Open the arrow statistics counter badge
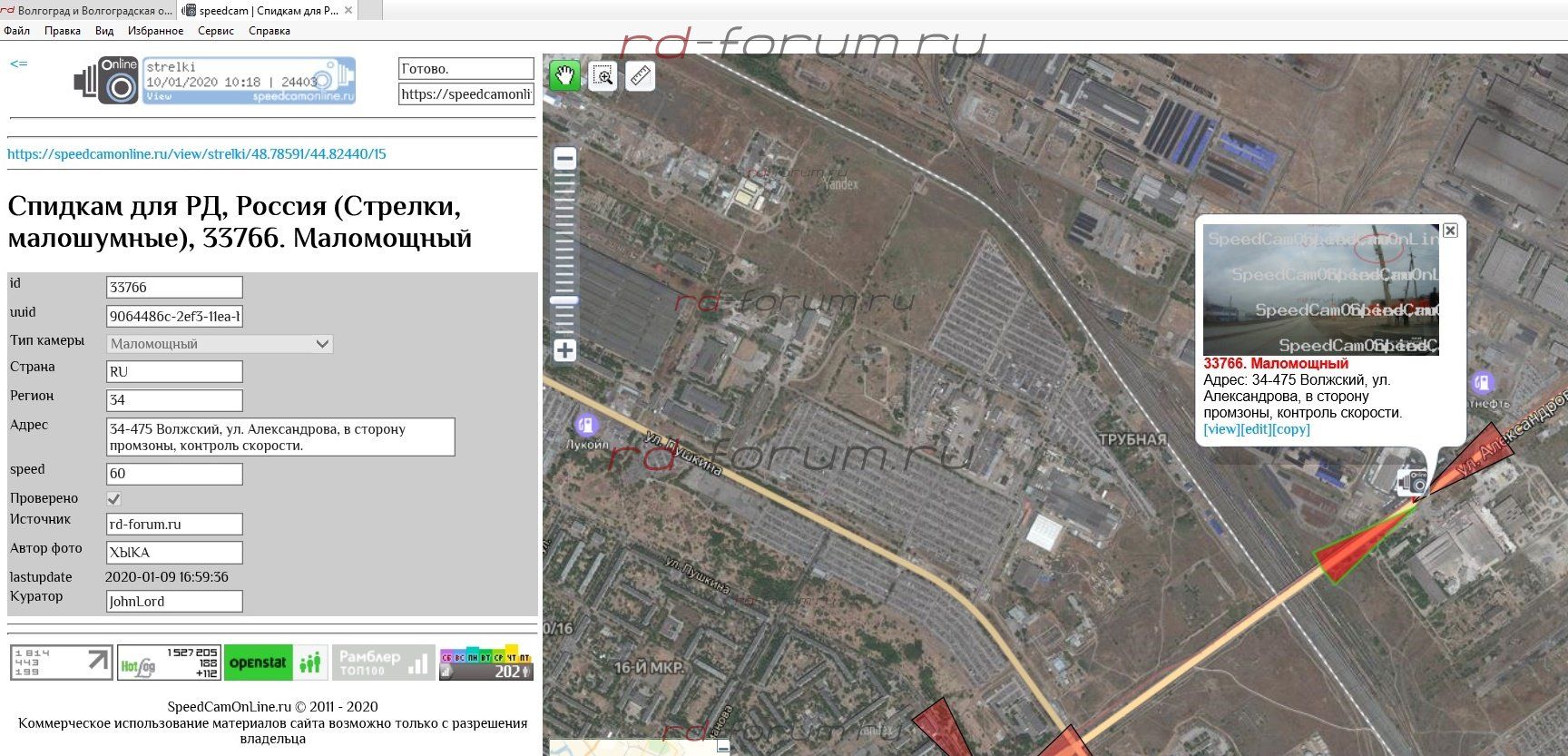Viewport: 1568px width, 756px height. [62, 663]
